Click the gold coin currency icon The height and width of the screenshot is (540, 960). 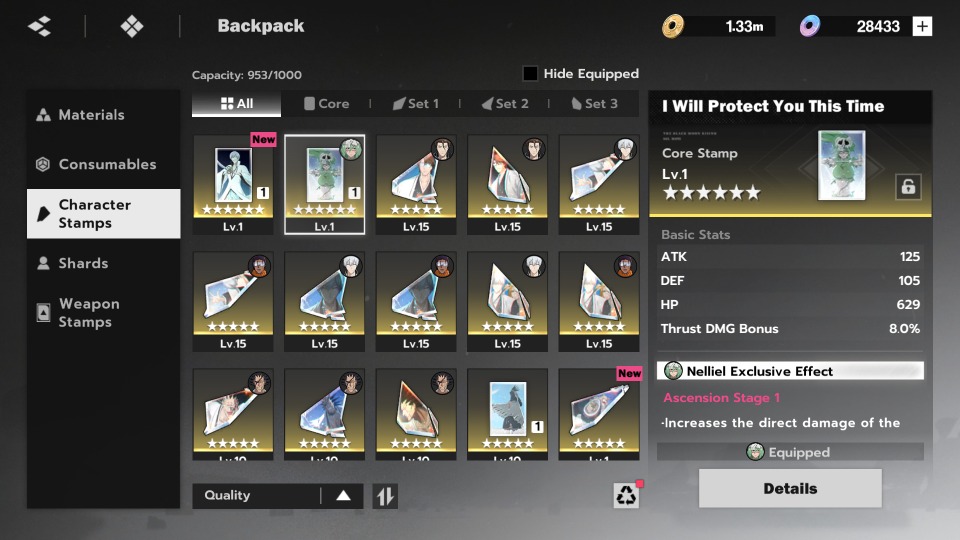tap(672, 26)
